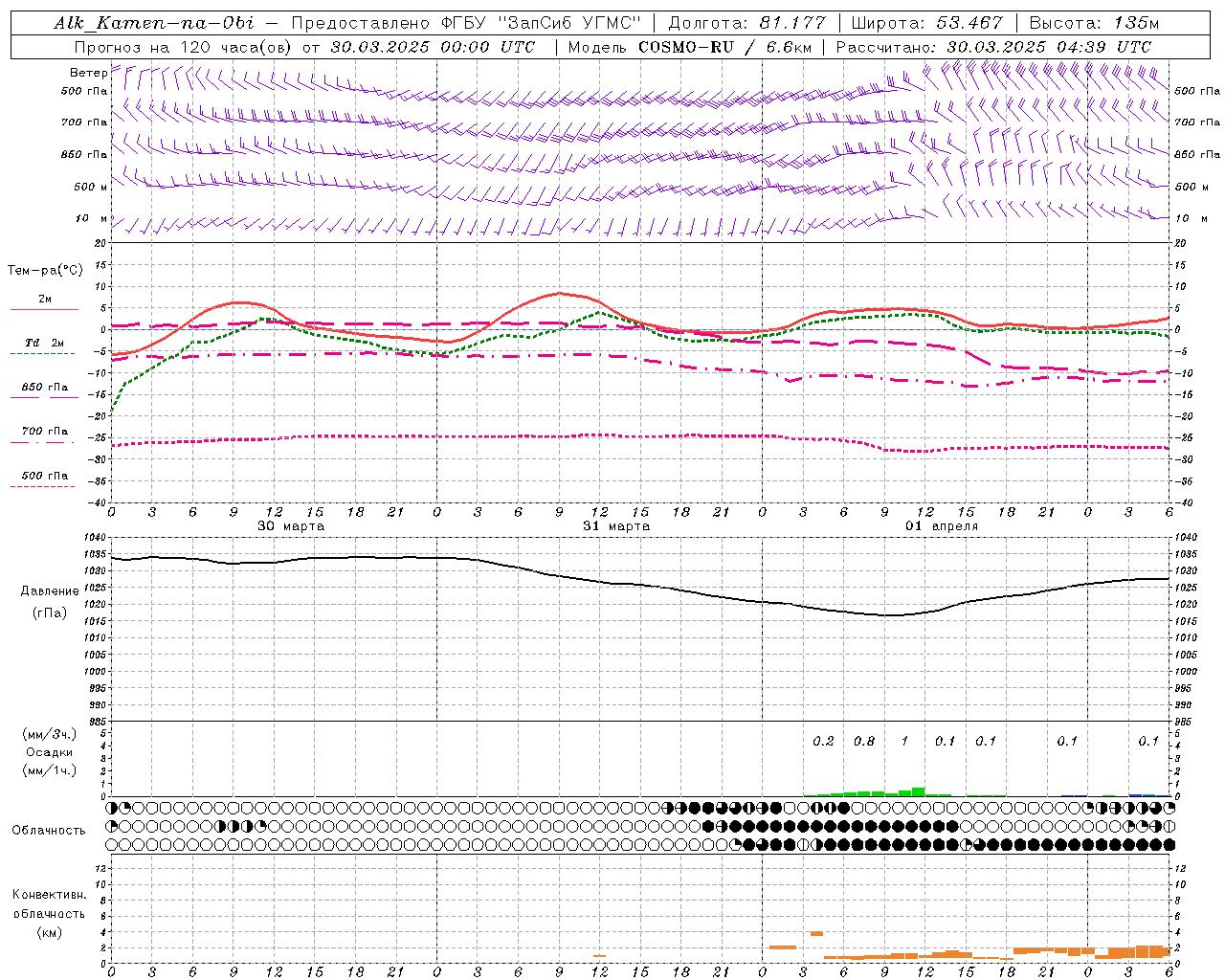This screenshot has height=980, width=1225.
Task: Click "700 гПа" in the temperature legend
Action: [x=45, y=432]
